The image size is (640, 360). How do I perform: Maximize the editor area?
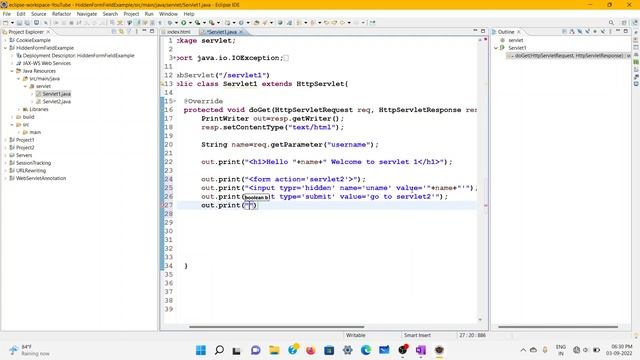(483, 31)
